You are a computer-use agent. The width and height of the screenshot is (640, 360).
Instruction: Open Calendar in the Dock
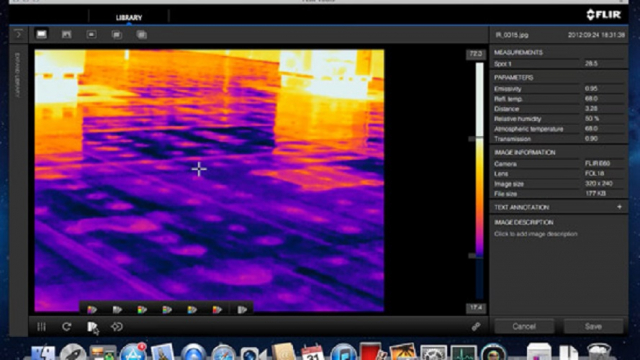coord(312,353)
